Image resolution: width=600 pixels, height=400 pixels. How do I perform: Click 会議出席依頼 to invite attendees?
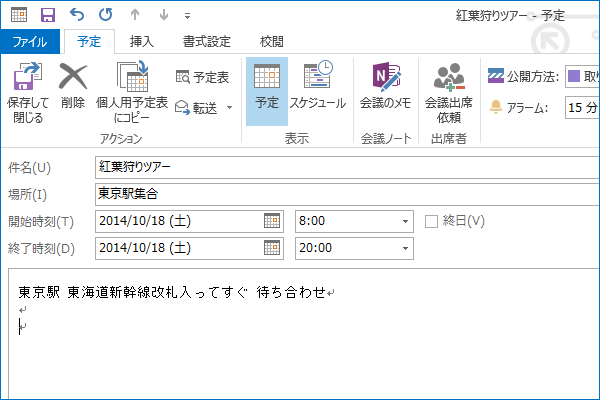coord(449,92)
